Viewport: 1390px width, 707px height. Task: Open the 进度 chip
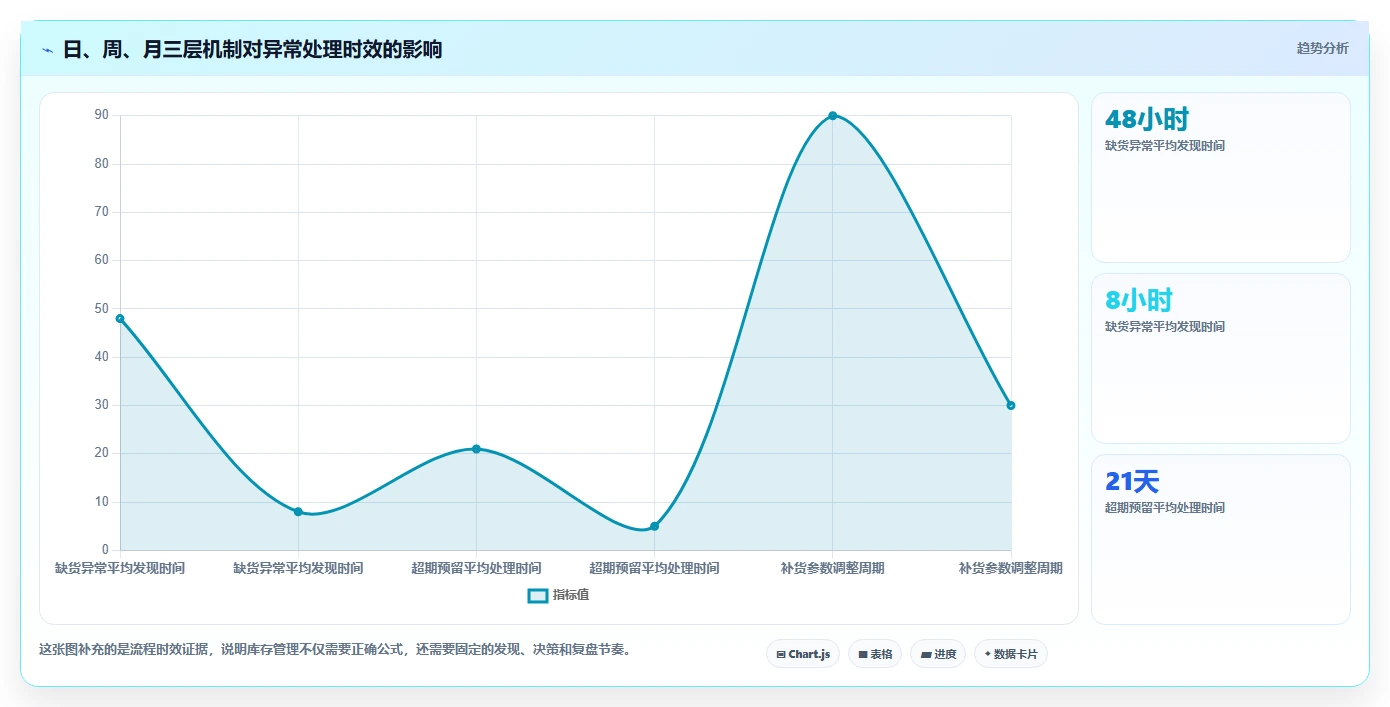click(938, 654)
